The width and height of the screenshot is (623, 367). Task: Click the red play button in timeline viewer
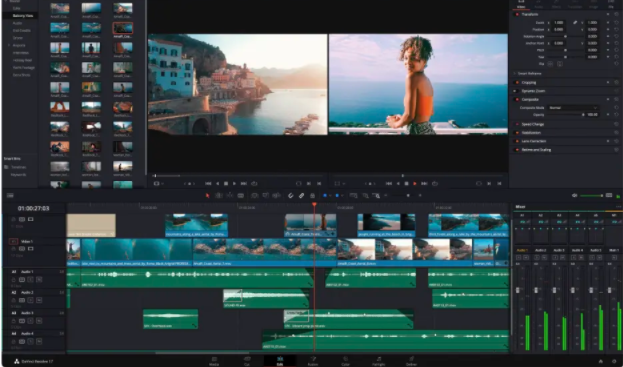pyautogui.click(x=415, y=184)
